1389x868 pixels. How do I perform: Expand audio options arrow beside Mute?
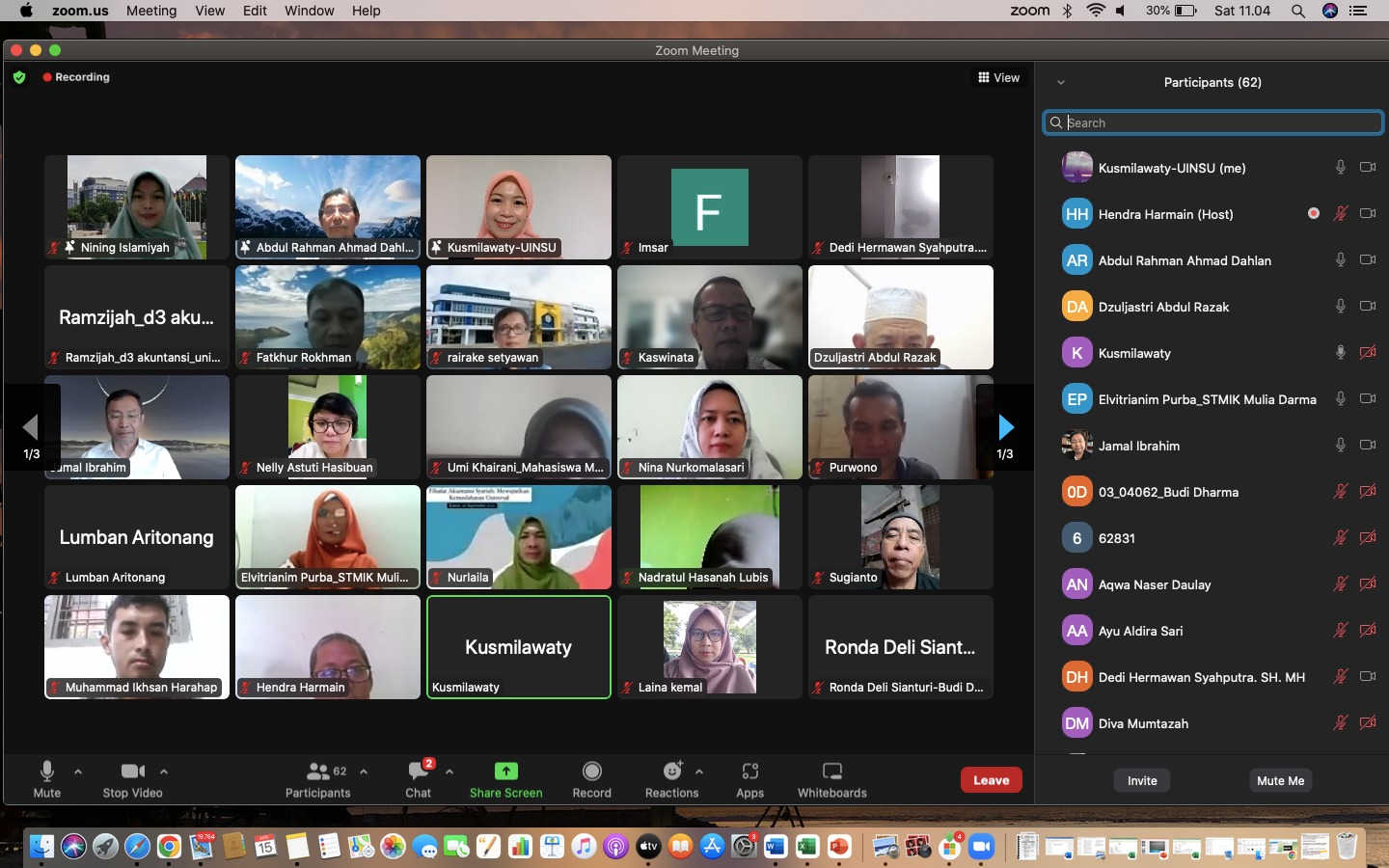[78, 772]
